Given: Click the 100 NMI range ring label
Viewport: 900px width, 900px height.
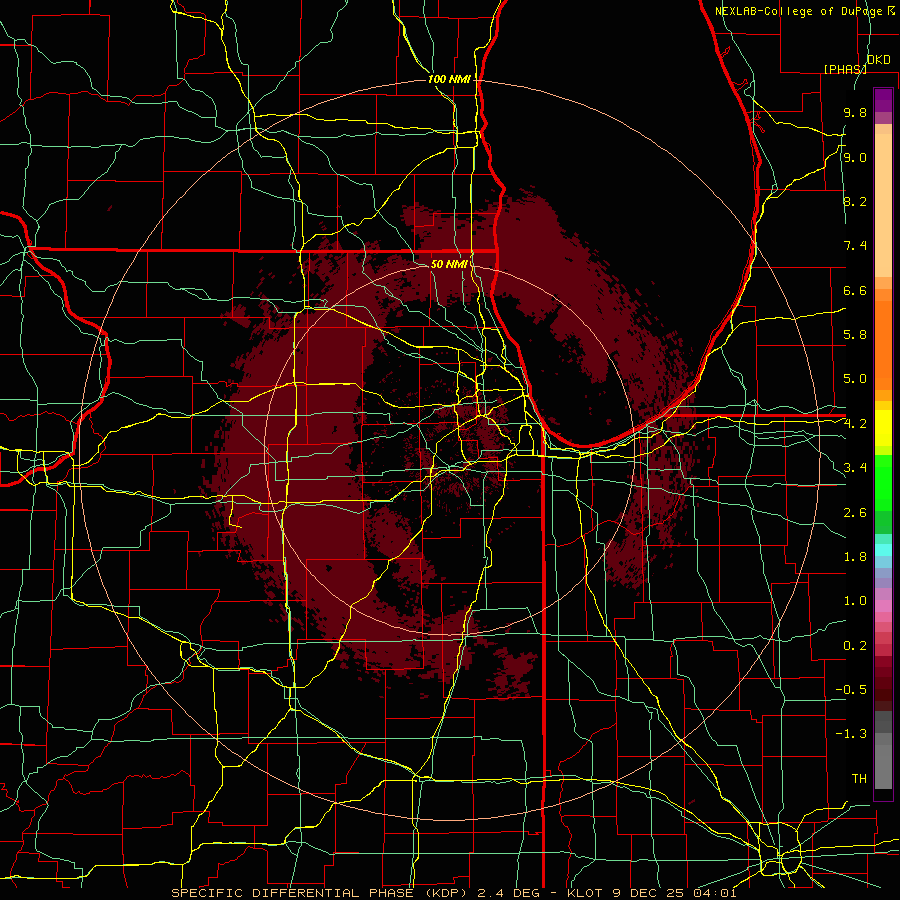Looking at the screenshot, I should tap(449, 79).
